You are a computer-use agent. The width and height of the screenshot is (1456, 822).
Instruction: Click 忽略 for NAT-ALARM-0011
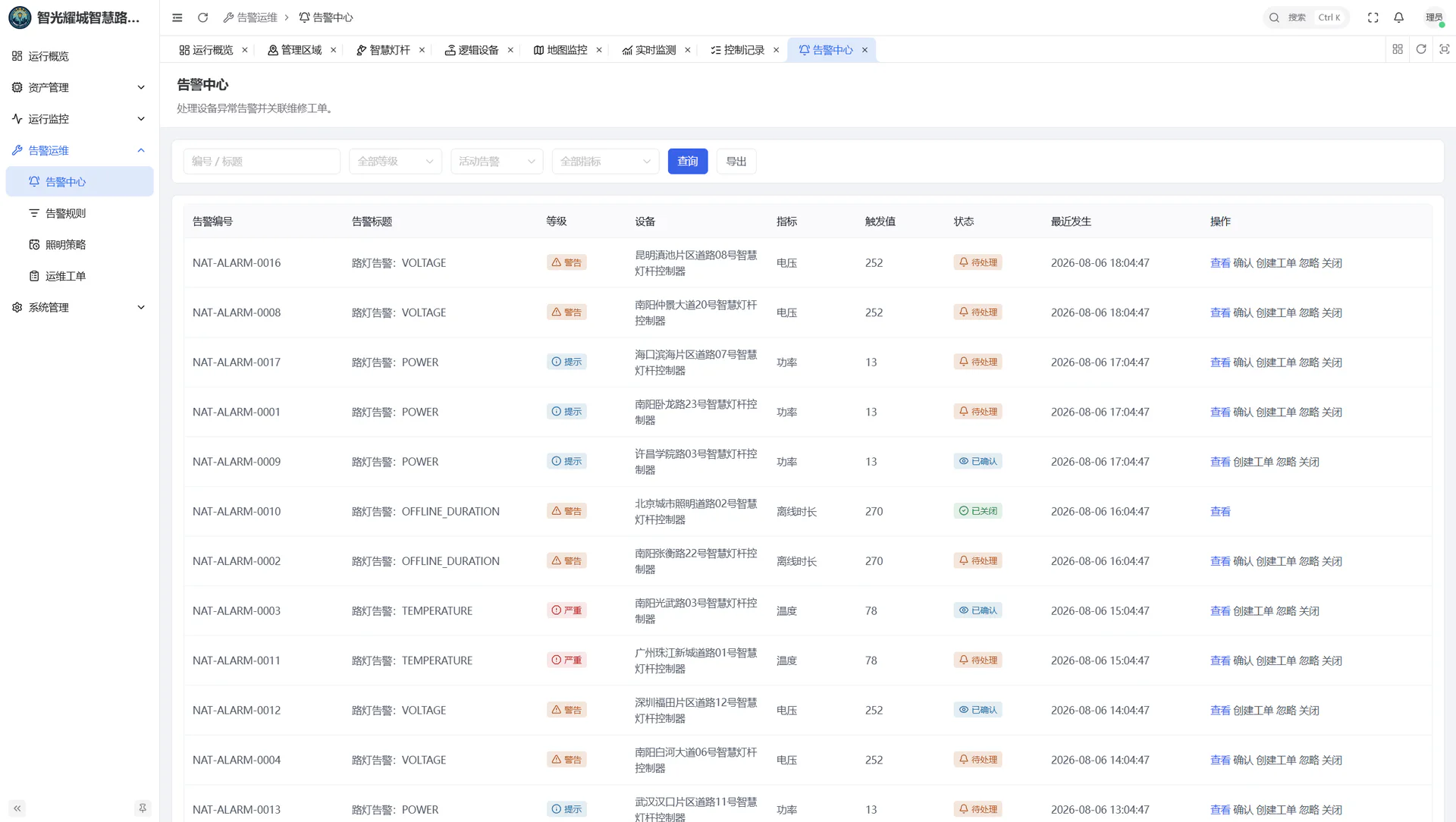coord(1309,660)
